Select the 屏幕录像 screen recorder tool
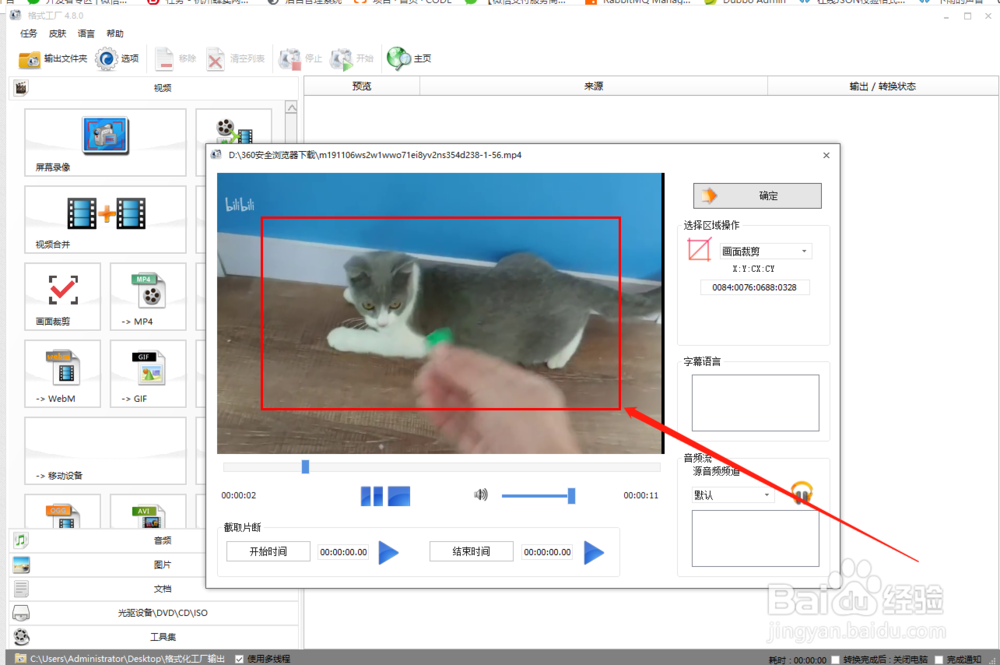 click(x=105, y=142)
